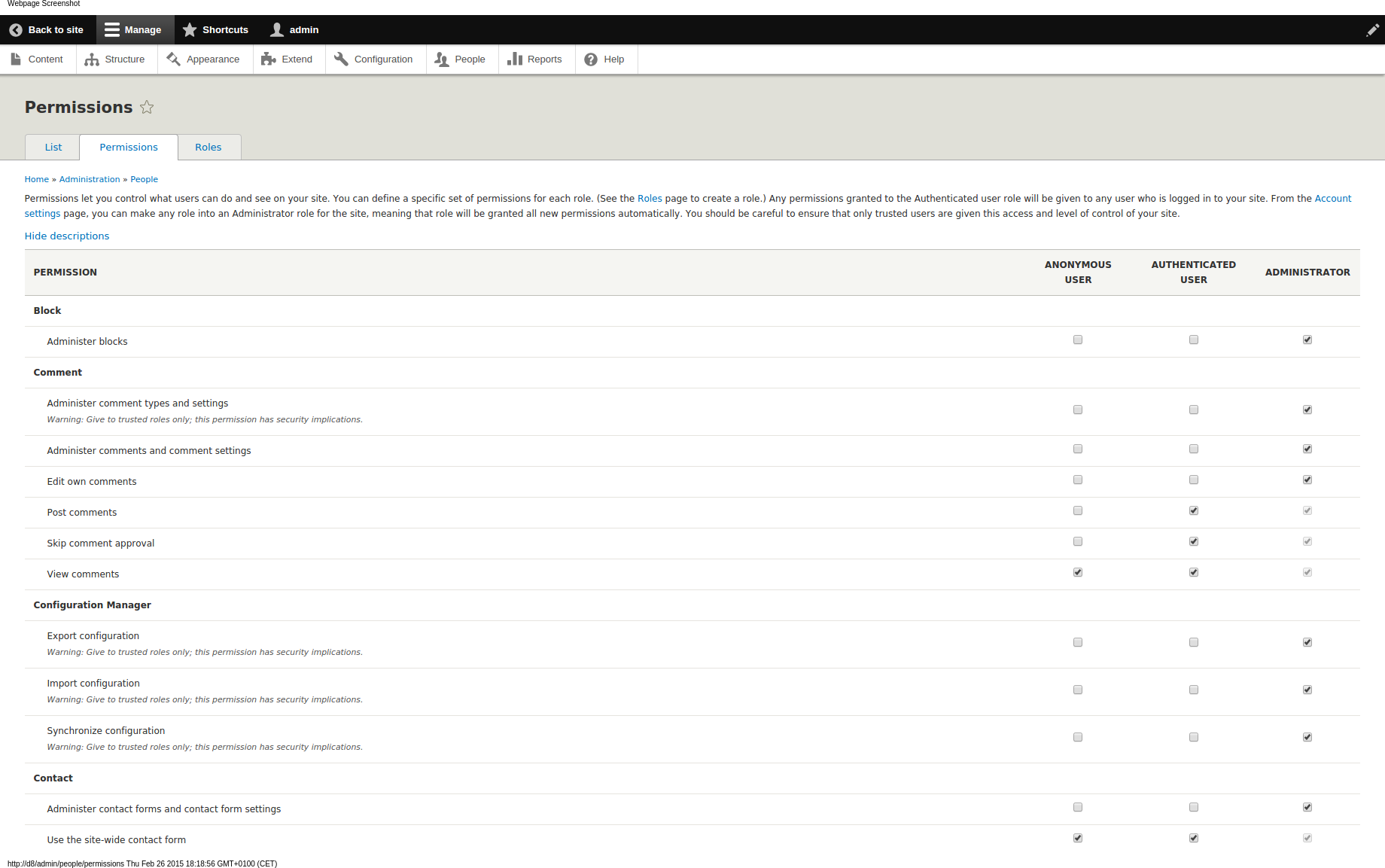Uncheck Export configuration for administrator
This screenshot has height=868, width=1385.
1307,642
